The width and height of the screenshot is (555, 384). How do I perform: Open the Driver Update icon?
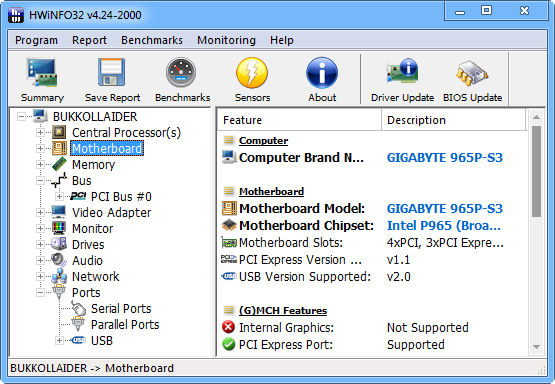(x=402, y=71)
